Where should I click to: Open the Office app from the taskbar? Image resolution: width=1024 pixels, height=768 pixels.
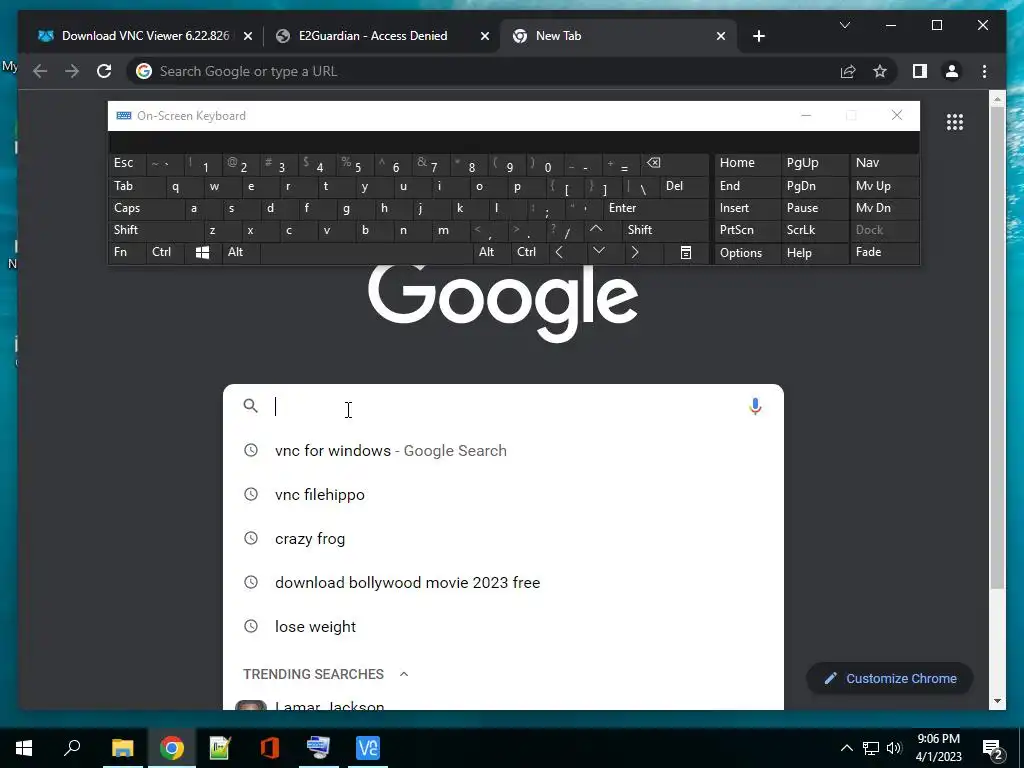(x=270, y=748)
